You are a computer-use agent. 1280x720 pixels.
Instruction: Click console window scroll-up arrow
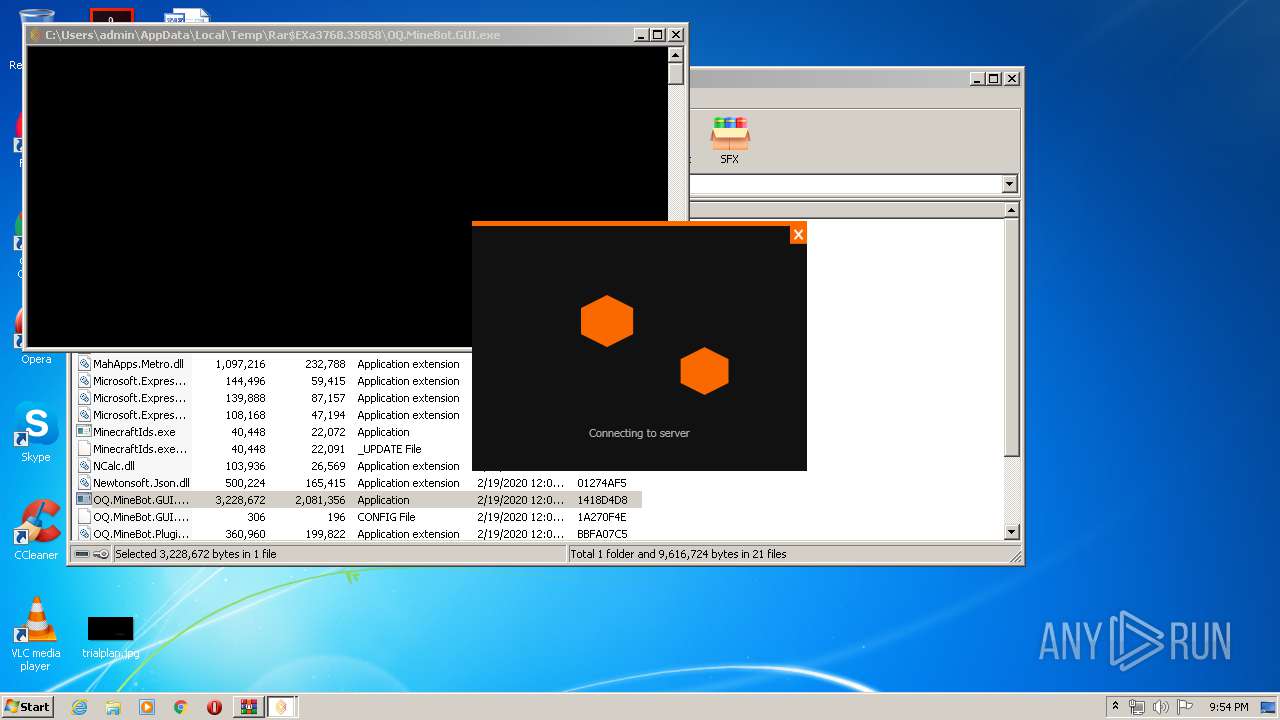[x=676, y=55]
